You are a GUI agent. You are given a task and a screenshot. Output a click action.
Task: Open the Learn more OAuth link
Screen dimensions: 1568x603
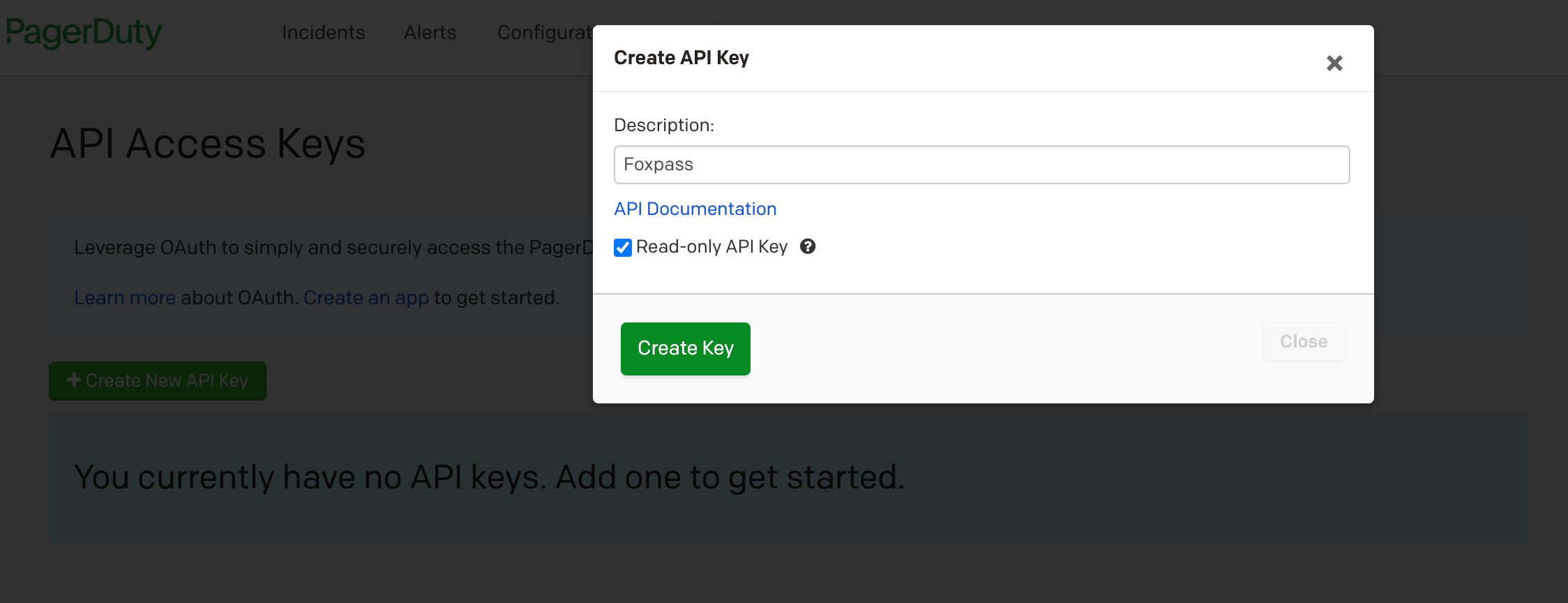pyautogui.click(x=125, y=298)
